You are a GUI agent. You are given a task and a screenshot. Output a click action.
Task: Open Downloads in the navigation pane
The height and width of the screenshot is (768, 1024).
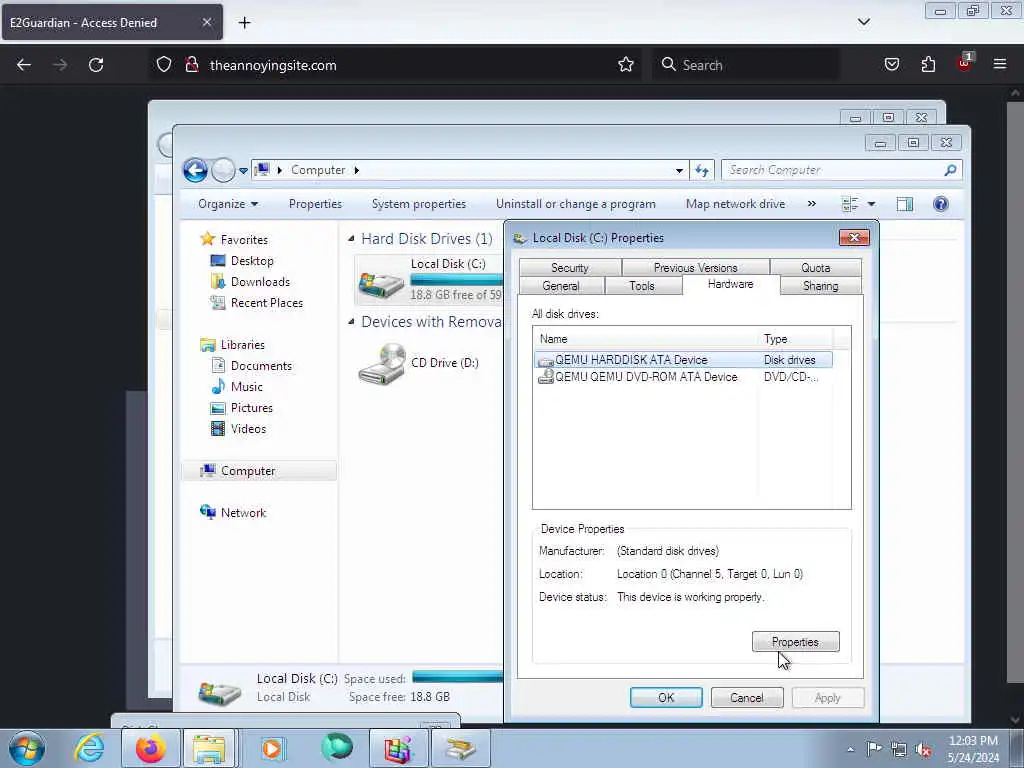point(260,281)
